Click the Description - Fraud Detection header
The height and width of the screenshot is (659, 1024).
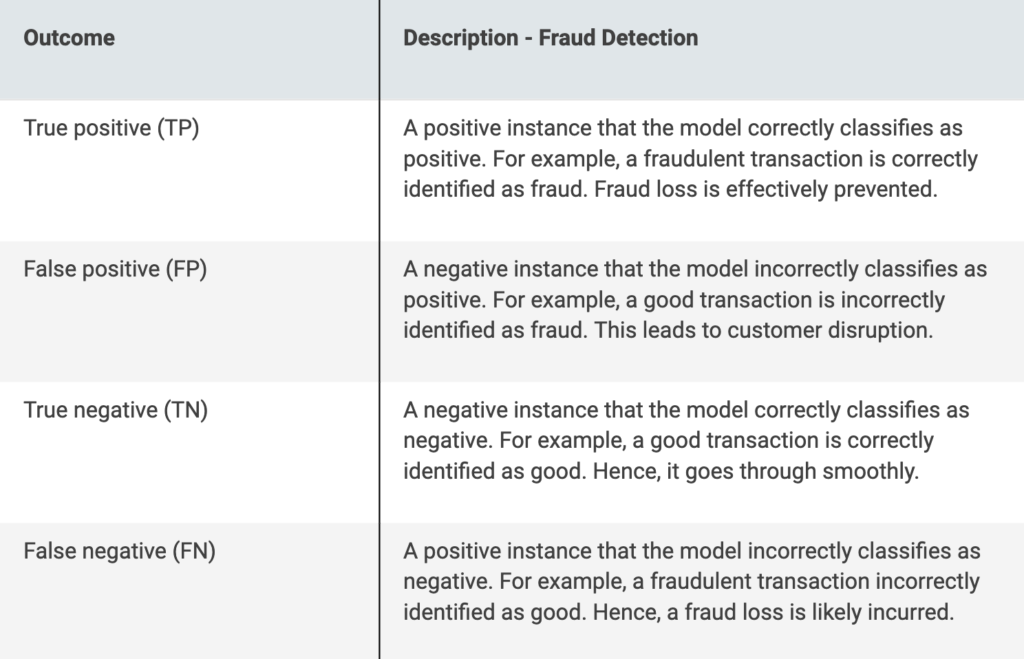click(702, 50)
